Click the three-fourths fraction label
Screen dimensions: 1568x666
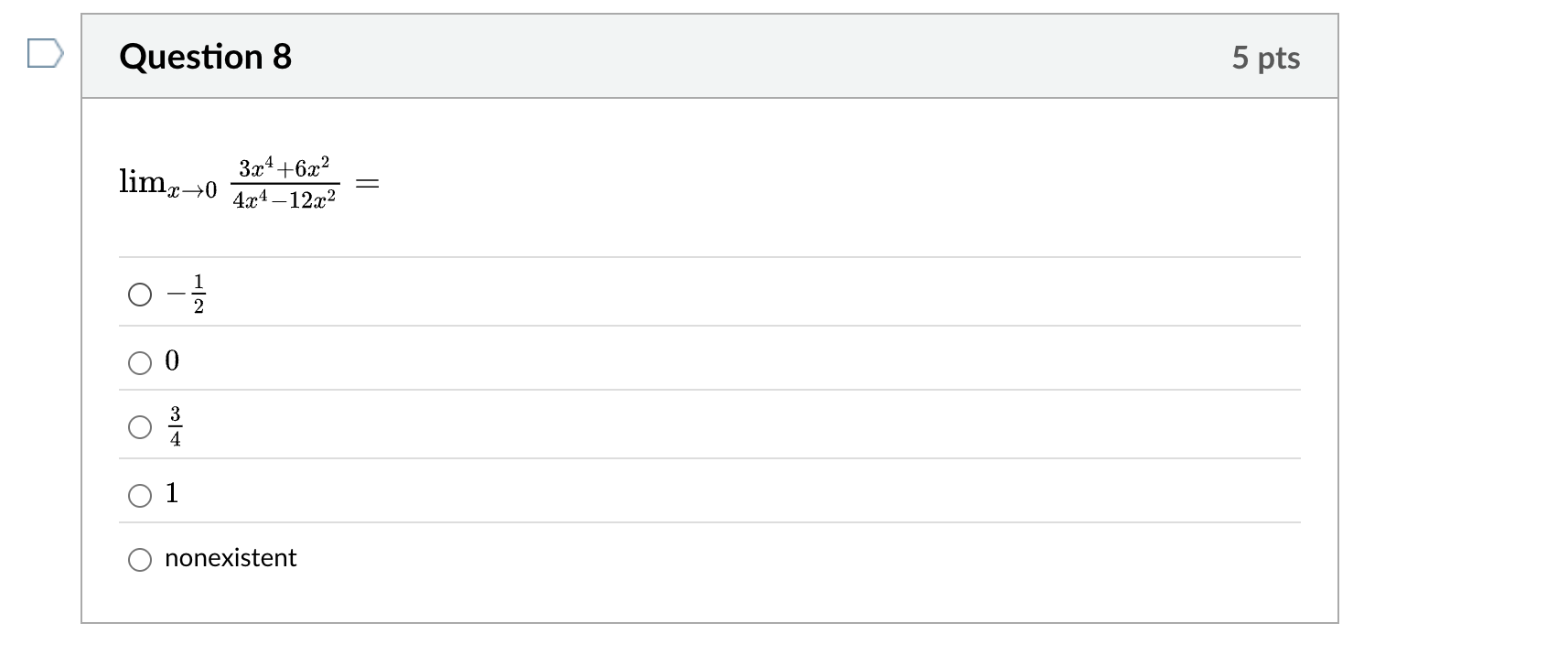click(x=176, y=427)
